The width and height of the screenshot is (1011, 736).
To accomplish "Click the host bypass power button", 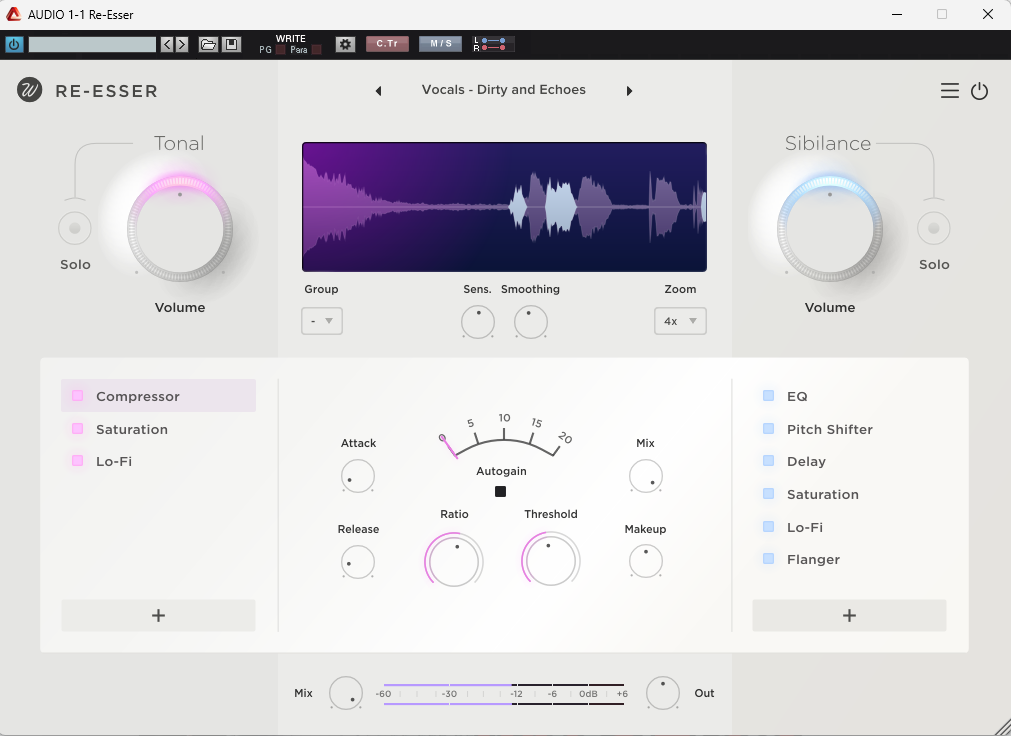I will [x=14, y=44].
